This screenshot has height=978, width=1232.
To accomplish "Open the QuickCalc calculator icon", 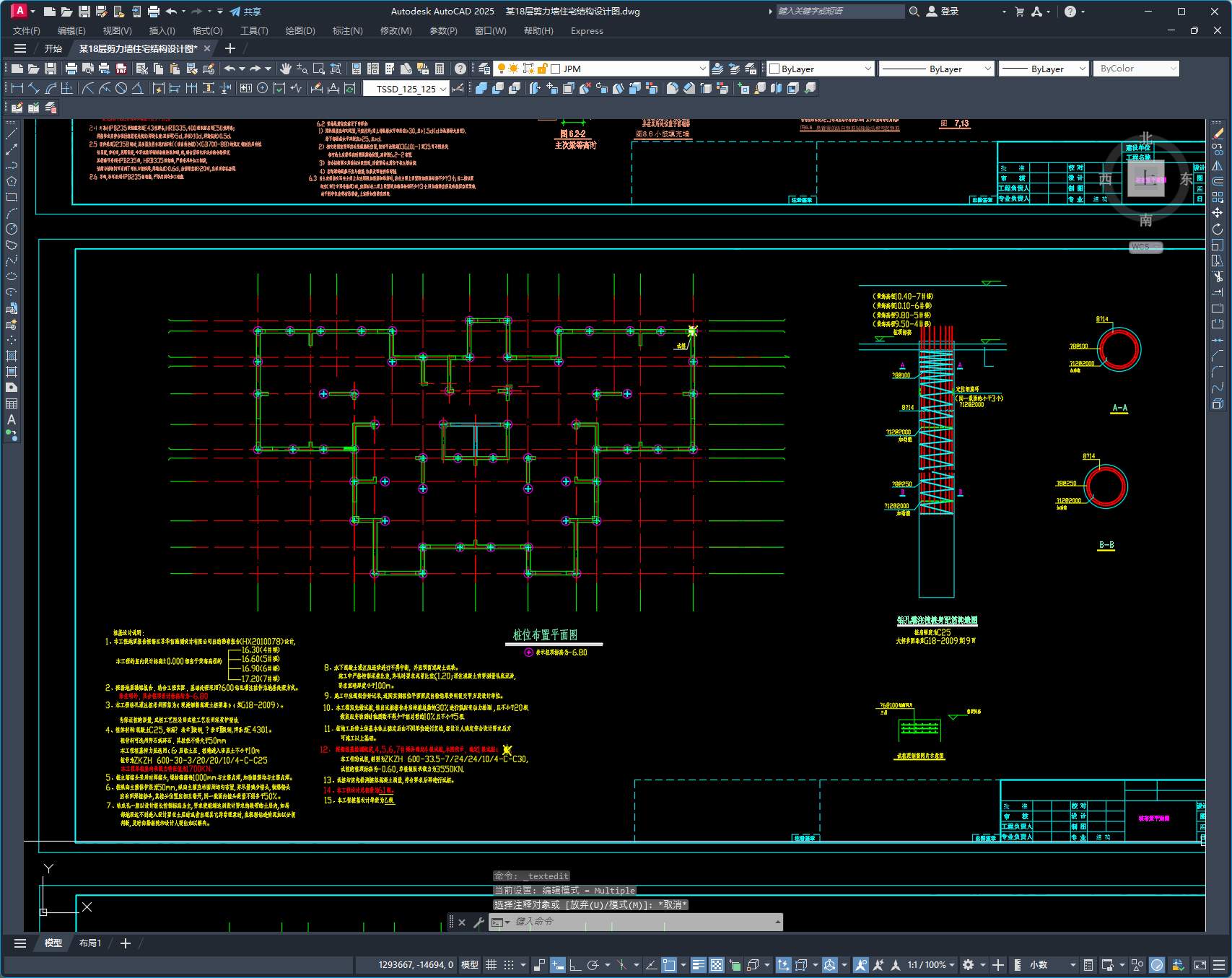I will pyautogui.click(x=440, y=69).
